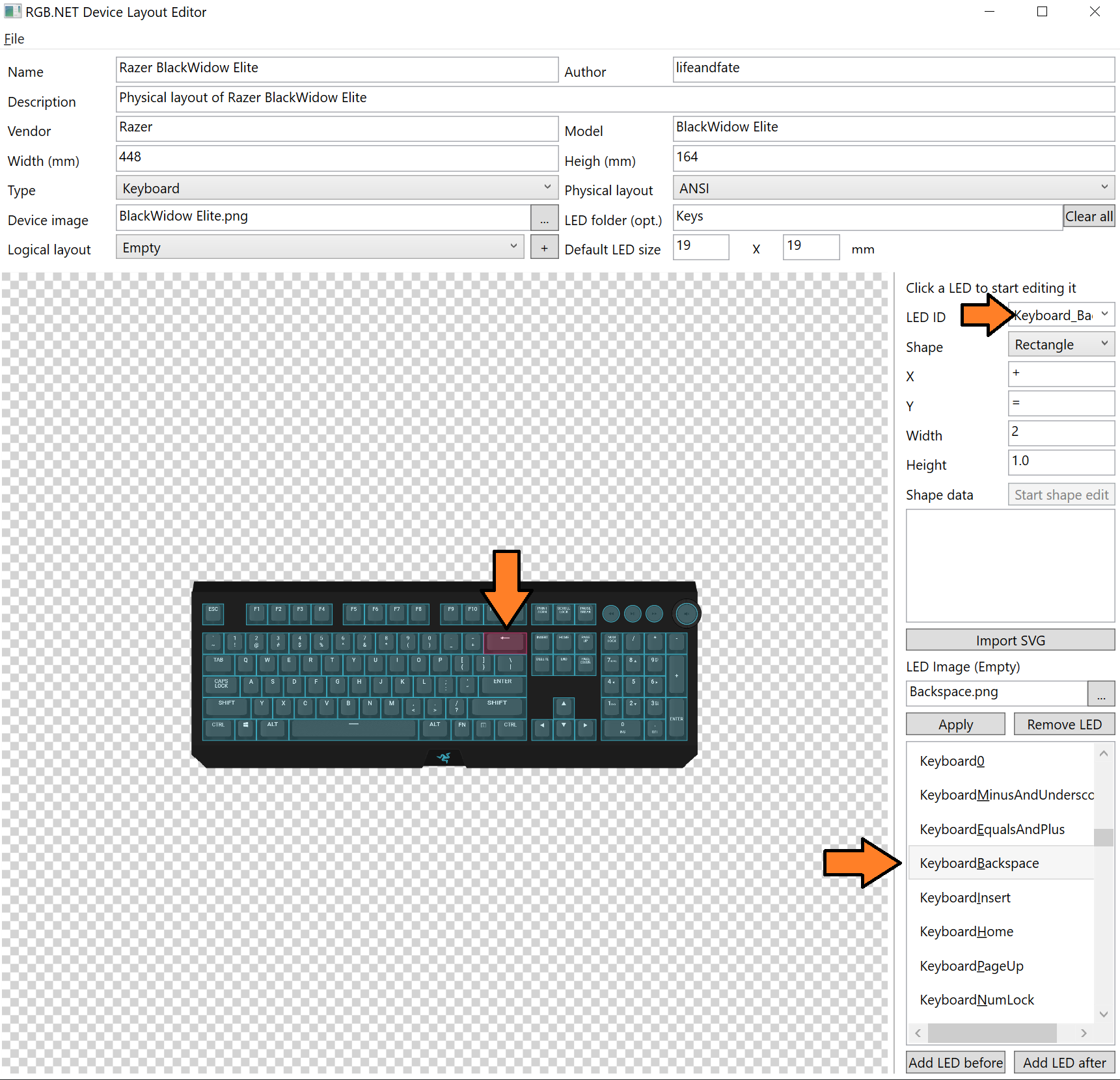
Task: Click the LED X position field
Action: [1061, 374]
